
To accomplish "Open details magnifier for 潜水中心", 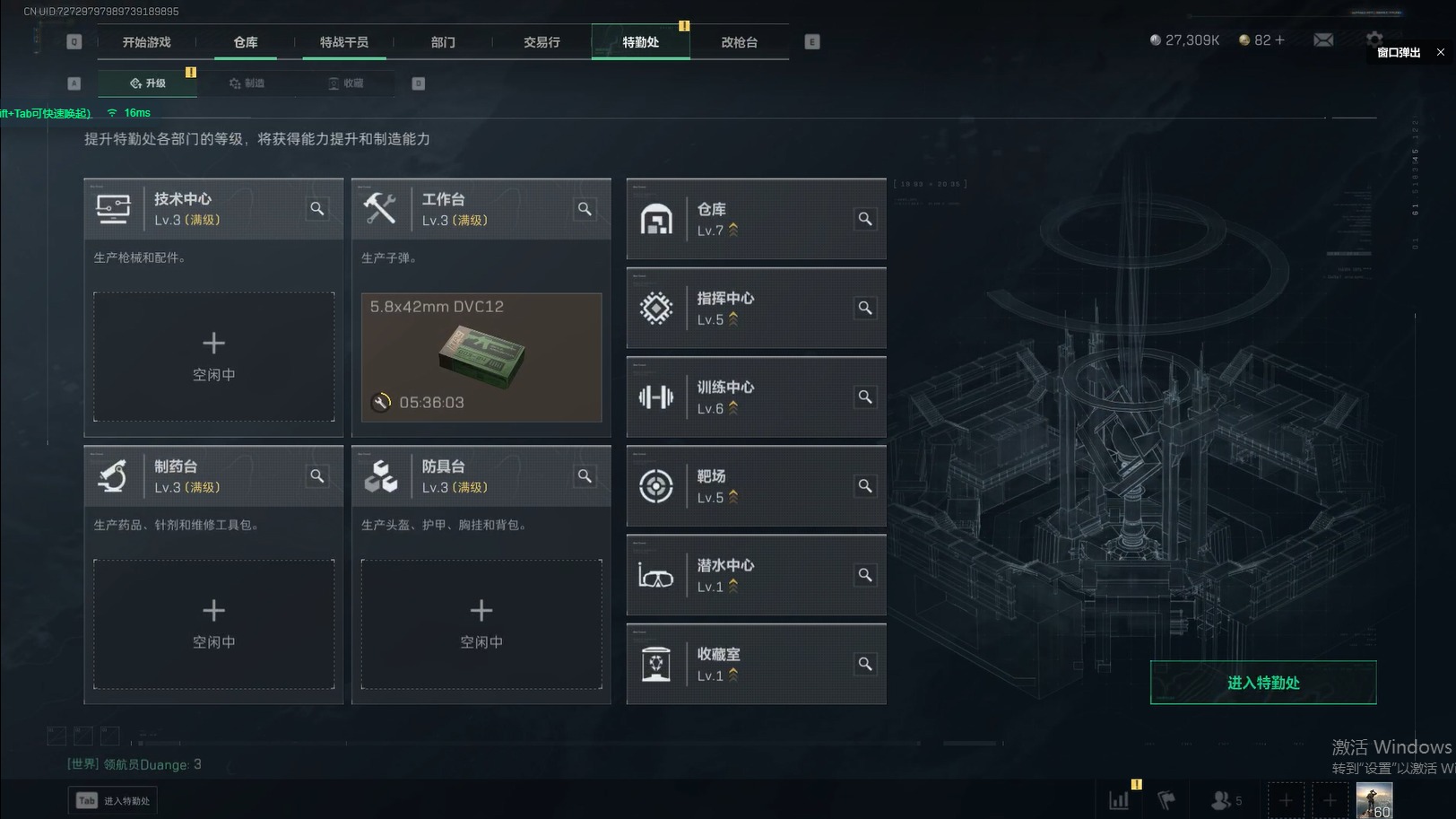I will [x=865, y=575].
